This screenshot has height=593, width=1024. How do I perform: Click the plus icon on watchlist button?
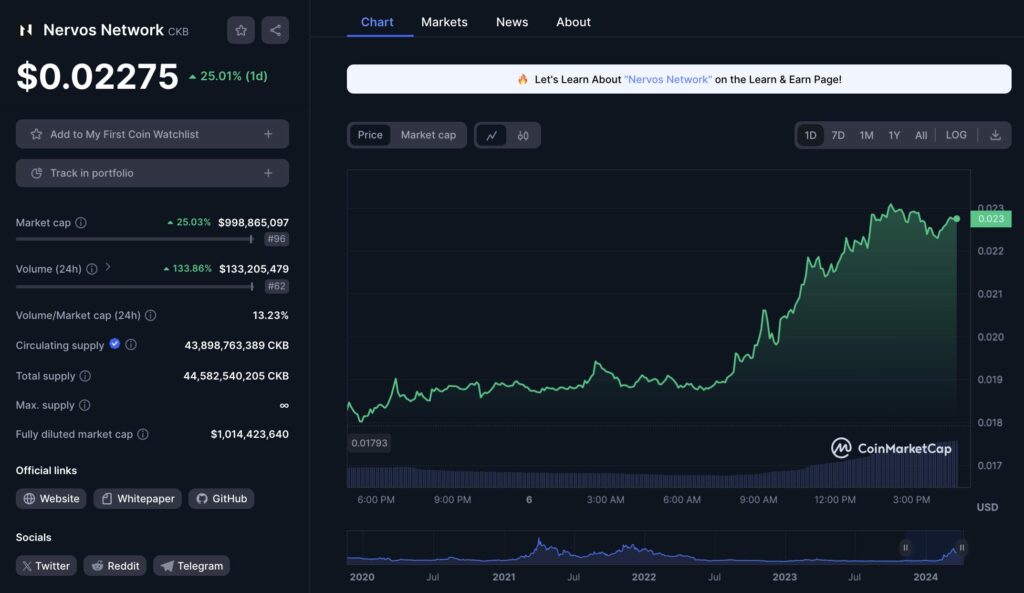point(268,134)
